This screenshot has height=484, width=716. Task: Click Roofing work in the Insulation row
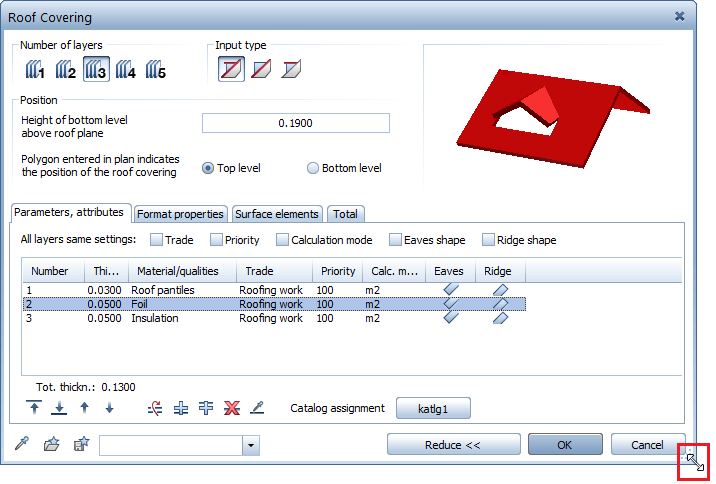coord(271,318)
